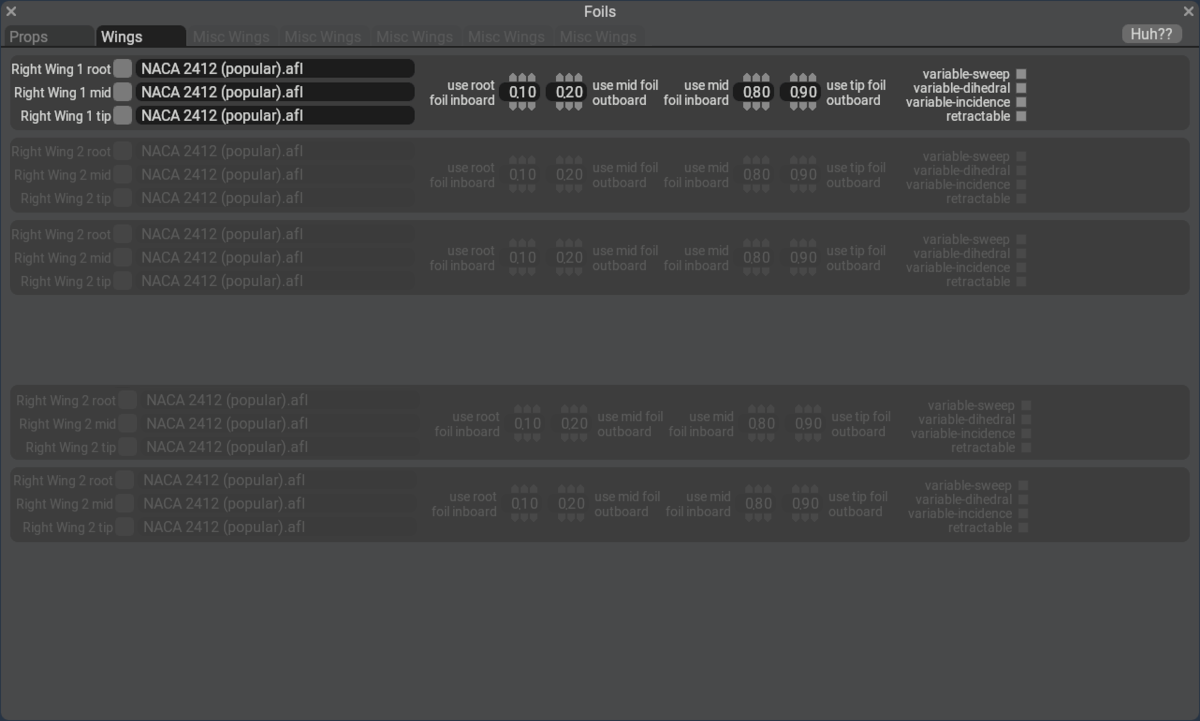Select the Wings tab
1200x721 pixels.
coord(140,37)
